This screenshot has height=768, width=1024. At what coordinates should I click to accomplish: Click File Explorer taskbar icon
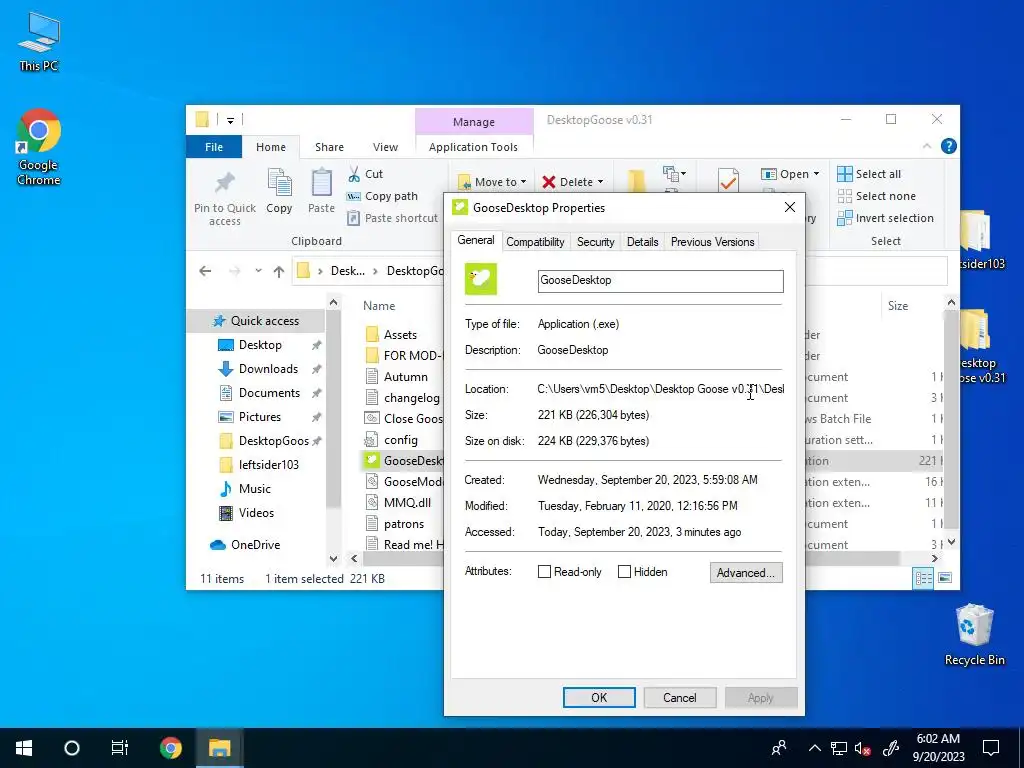point(219,748)
